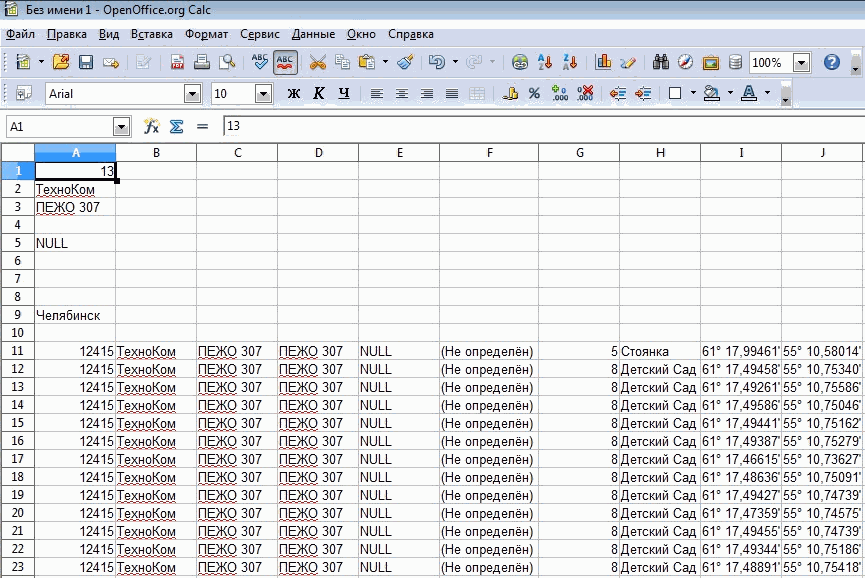The image size is (865, 578).
Task: Click the Save document icon
Action: click(x=86, y=62)
